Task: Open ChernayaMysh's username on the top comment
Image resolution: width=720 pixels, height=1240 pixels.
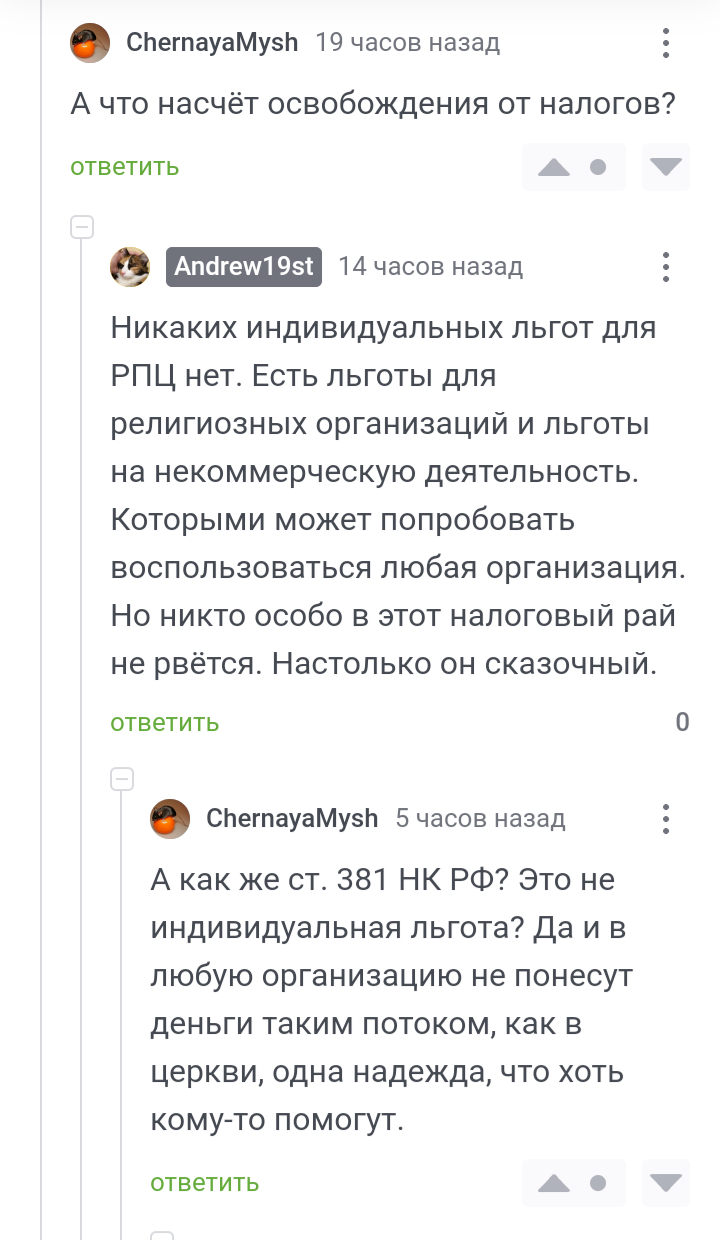Action: (x=212, y=43)
